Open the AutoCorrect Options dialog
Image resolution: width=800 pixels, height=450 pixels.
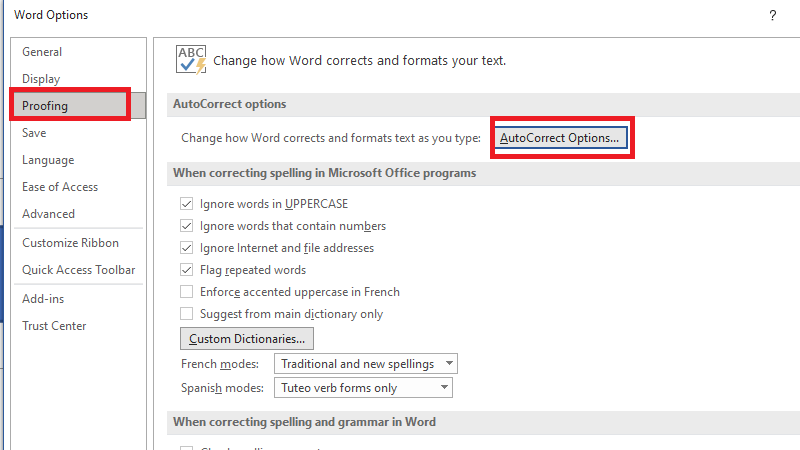[x=559, y=138]
